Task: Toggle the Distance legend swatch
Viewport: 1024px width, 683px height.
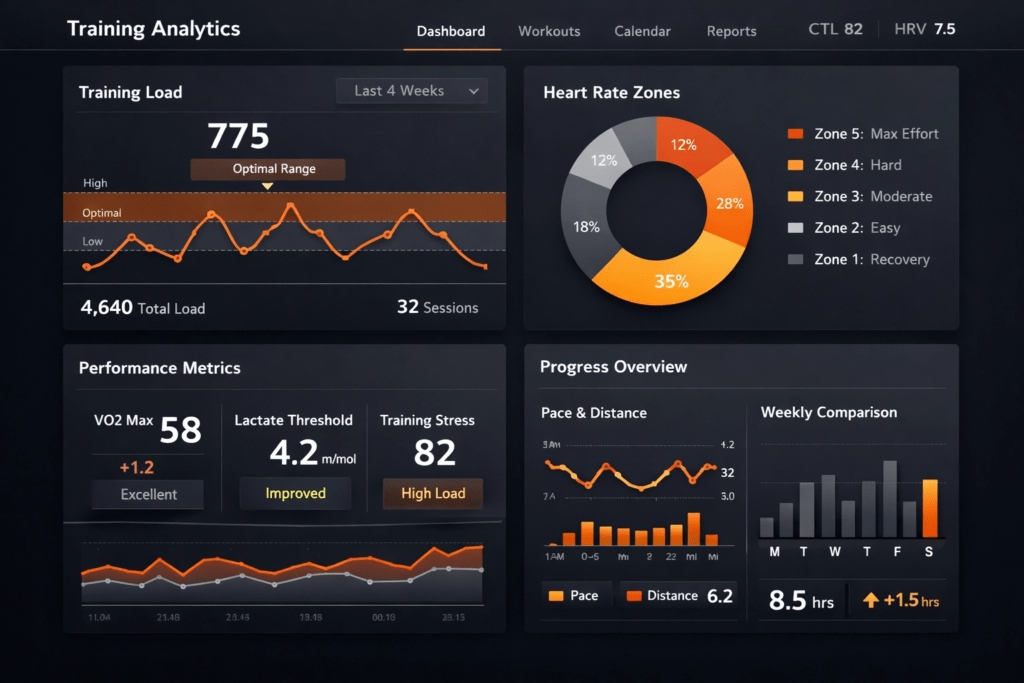Action: [x=633, y=596]
